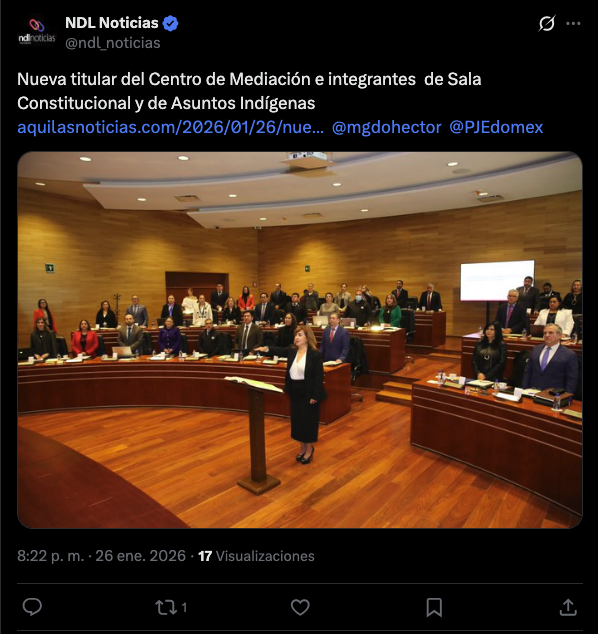Click the Grok slashed-circle icon
This screenshot has height=634, width=598.
coord(547,23)
